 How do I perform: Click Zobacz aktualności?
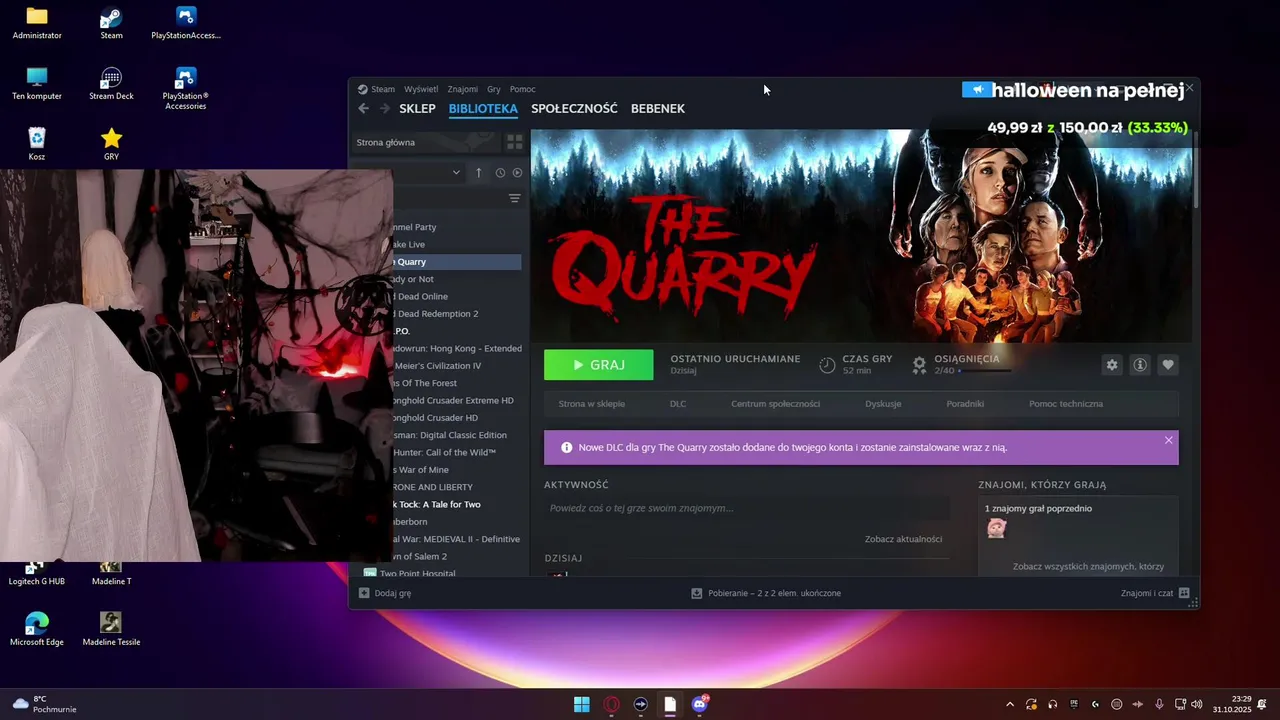[903, 539]
